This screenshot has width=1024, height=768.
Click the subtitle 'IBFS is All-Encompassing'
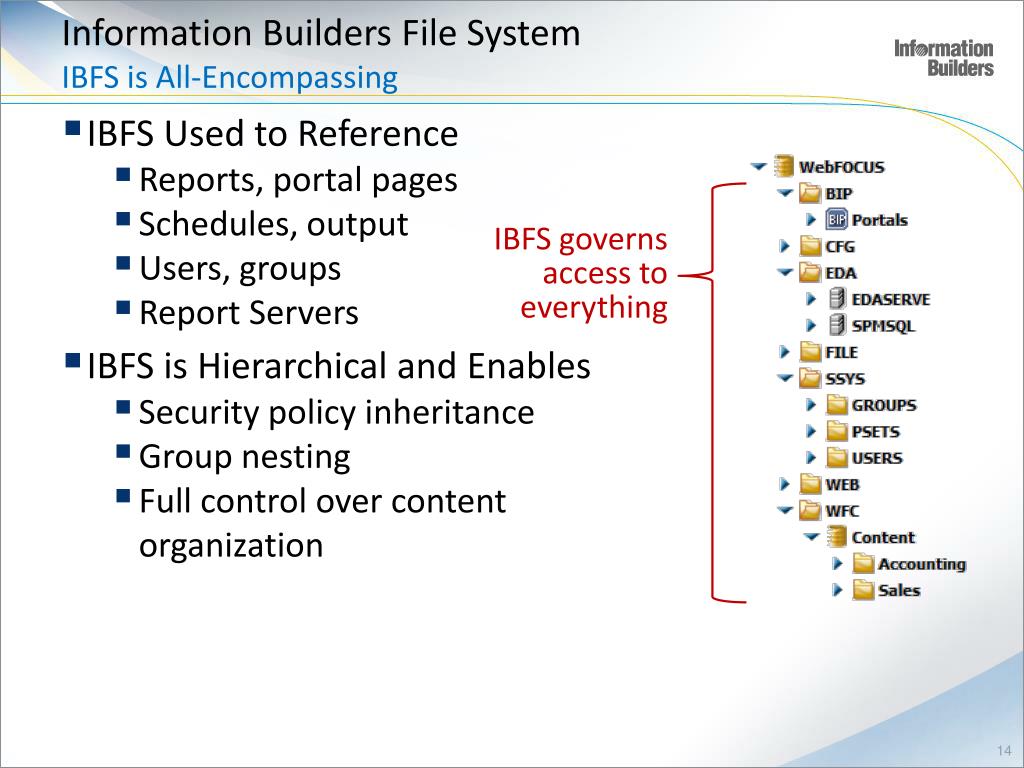(x=230, y=78)
